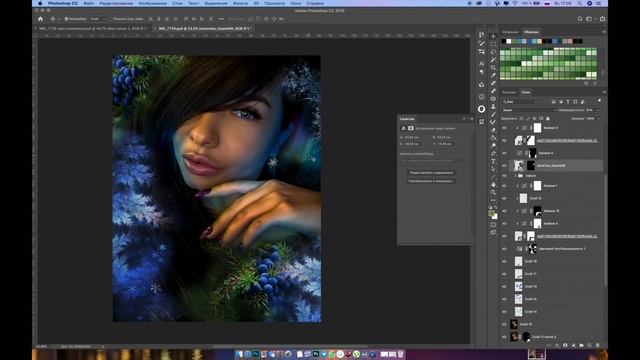Open the Auto-Select Layer/Group dropdown
Screen dimensions: 640x360
pos(98,19)
